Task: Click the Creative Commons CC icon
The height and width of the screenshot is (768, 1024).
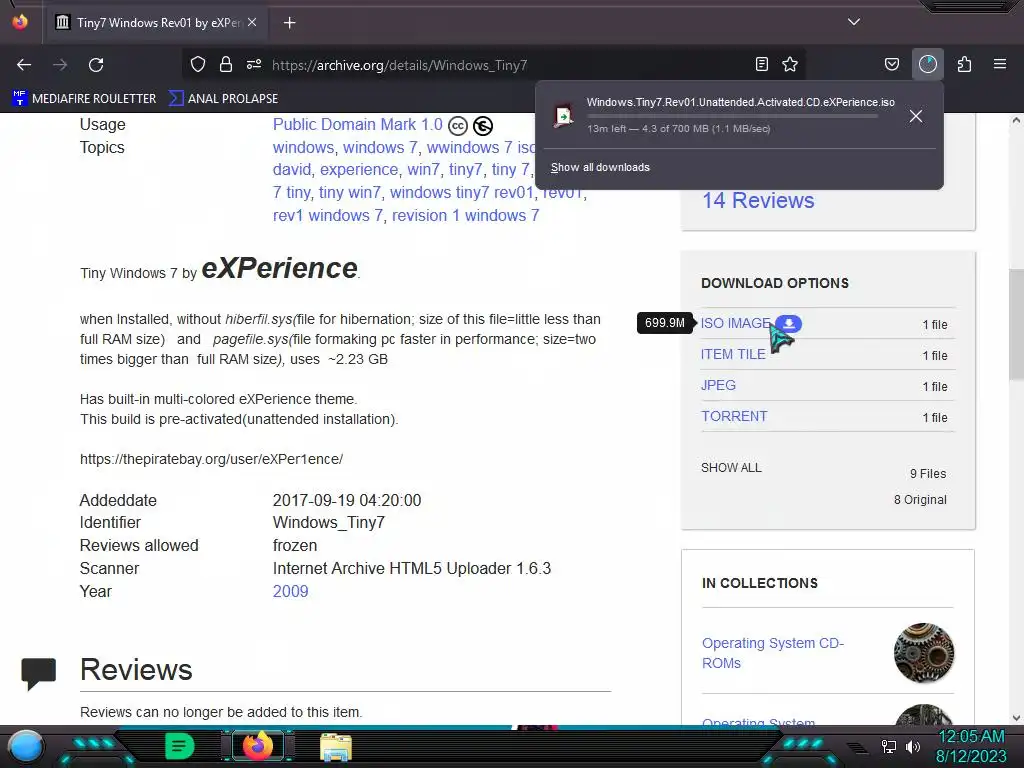Action: (x=457, y=125)
